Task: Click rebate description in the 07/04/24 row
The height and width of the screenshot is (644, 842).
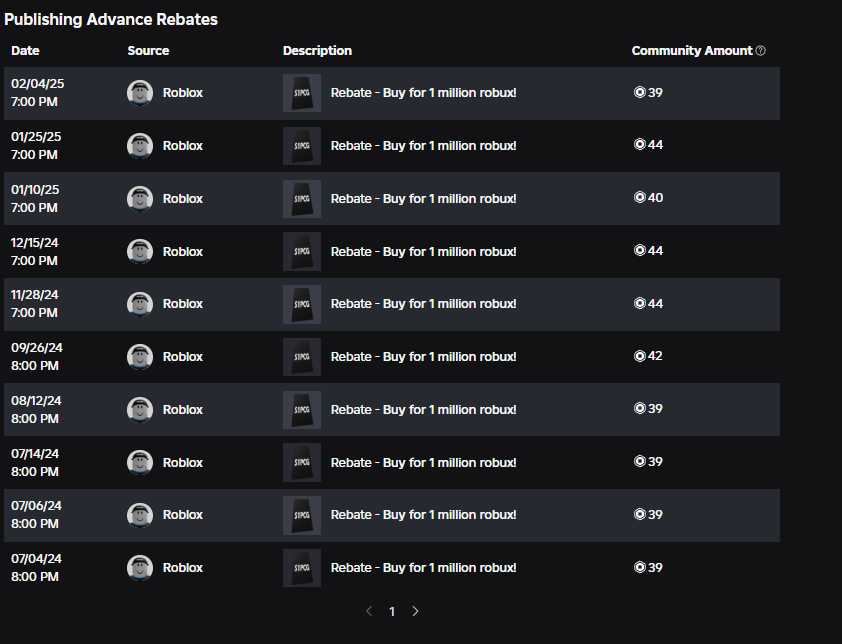Action: [424, 568]
